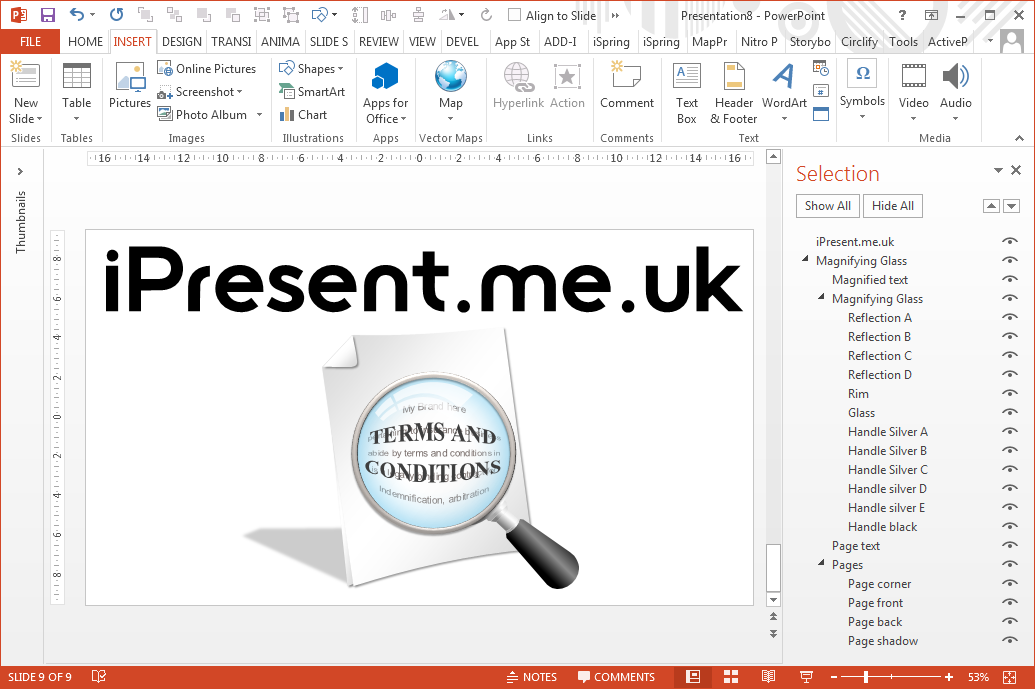Screen dimensions: 1035x689
Task: Insert a Chart
Action: pyautogui.click(x=304, y=115)
